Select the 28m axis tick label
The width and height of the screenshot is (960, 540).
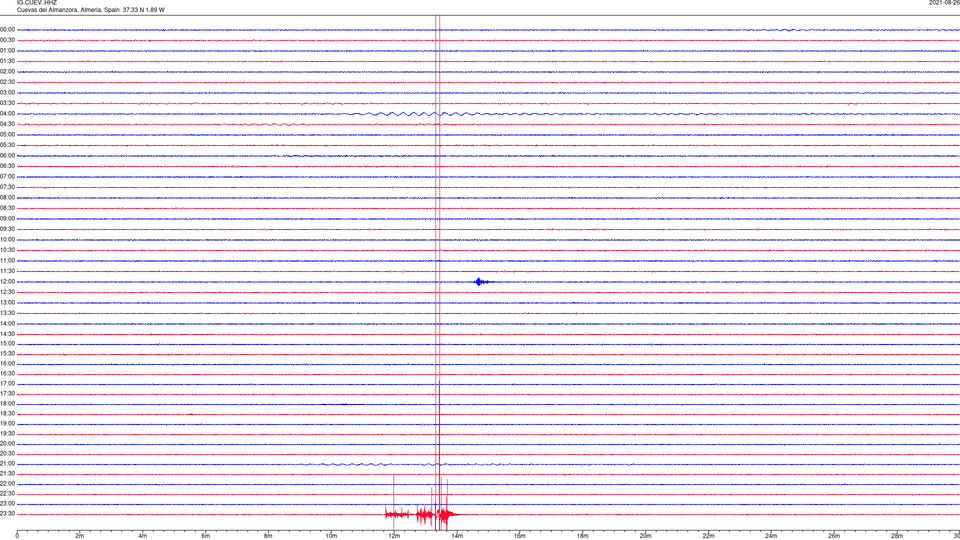[x=897, y=536]
